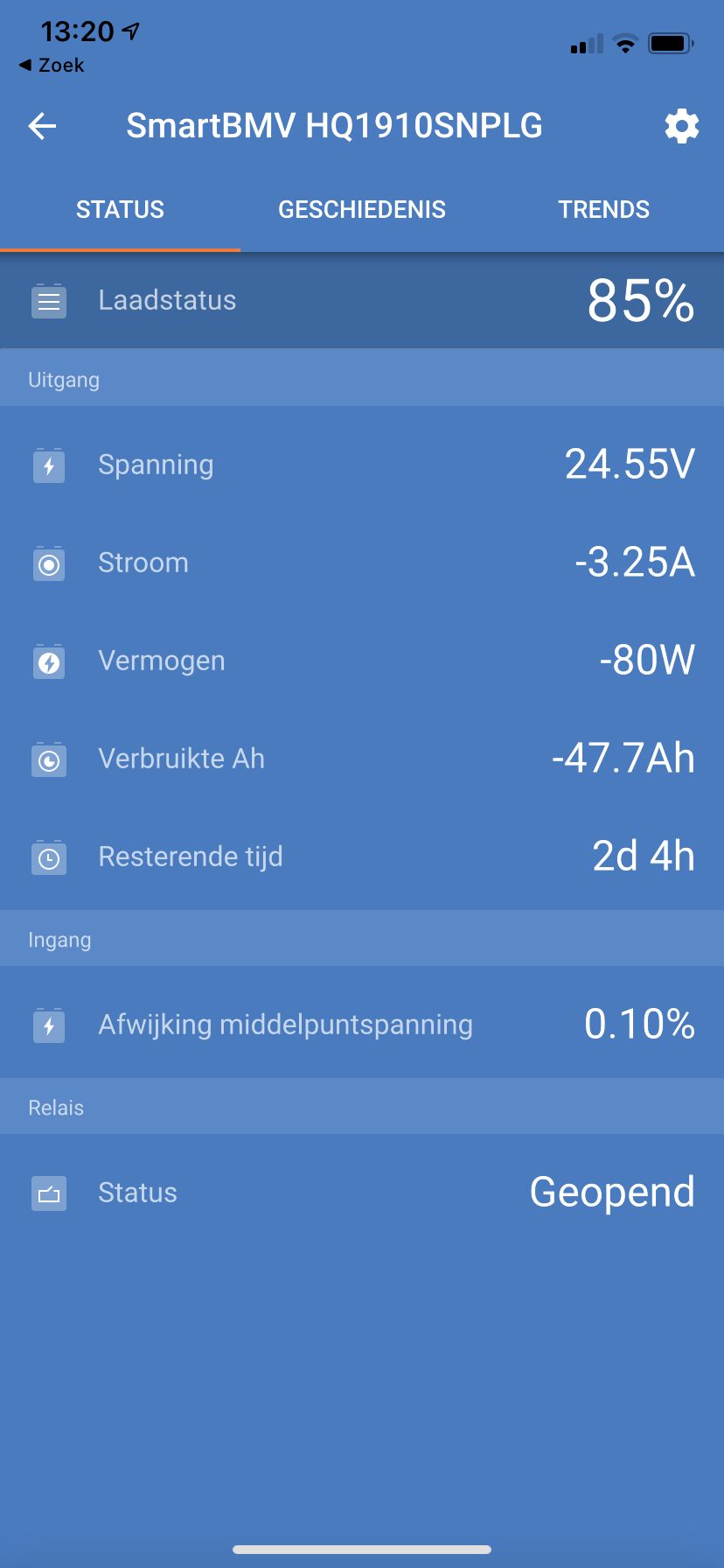This screenshot has width=724, height=1568.
Task: Tap the 2d 4h remaining time
Action: coord(644,857)
